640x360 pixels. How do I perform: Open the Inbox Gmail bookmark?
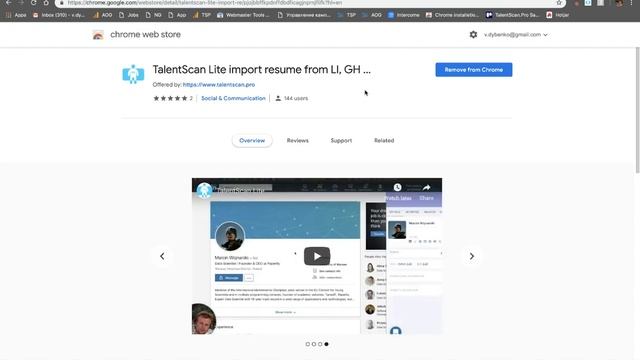[x=59, y=15]
